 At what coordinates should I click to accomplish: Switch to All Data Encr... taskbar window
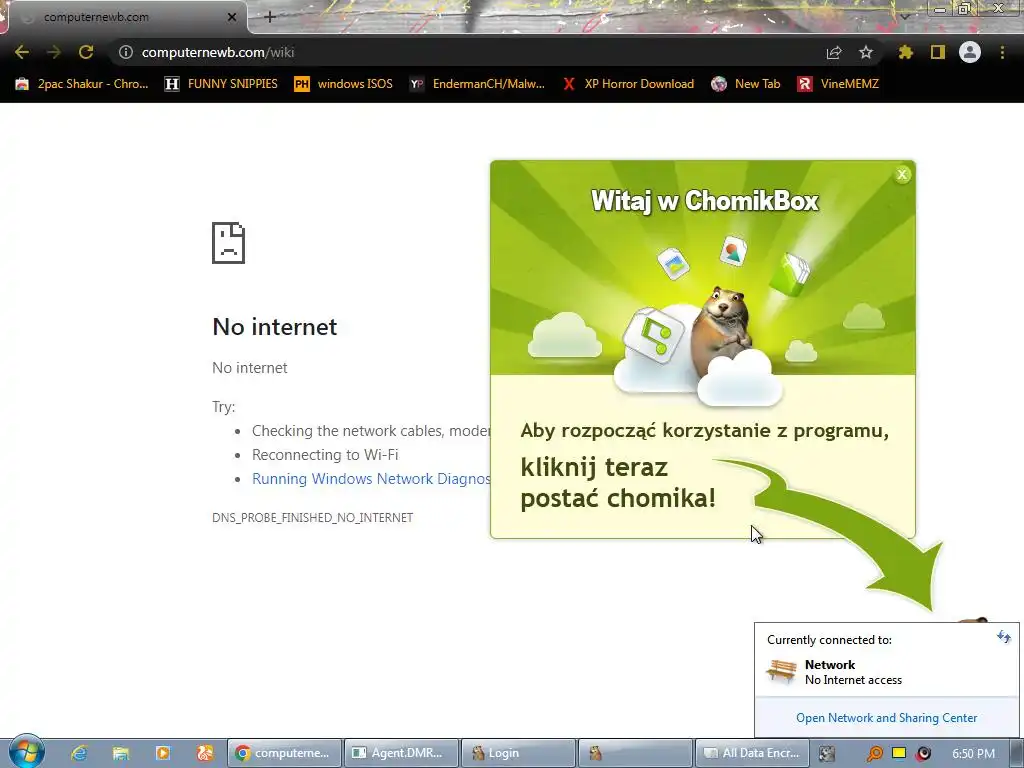752,753
